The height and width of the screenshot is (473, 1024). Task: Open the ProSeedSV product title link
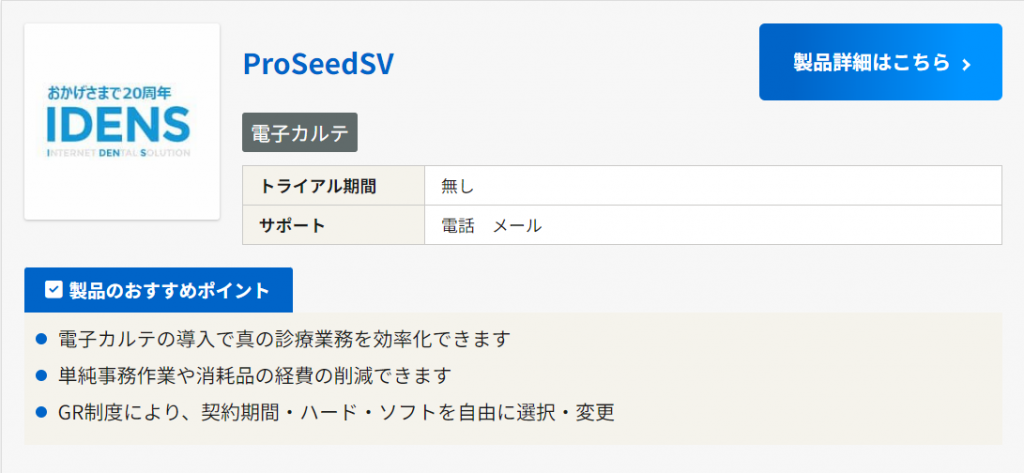(x=318, y=63)
